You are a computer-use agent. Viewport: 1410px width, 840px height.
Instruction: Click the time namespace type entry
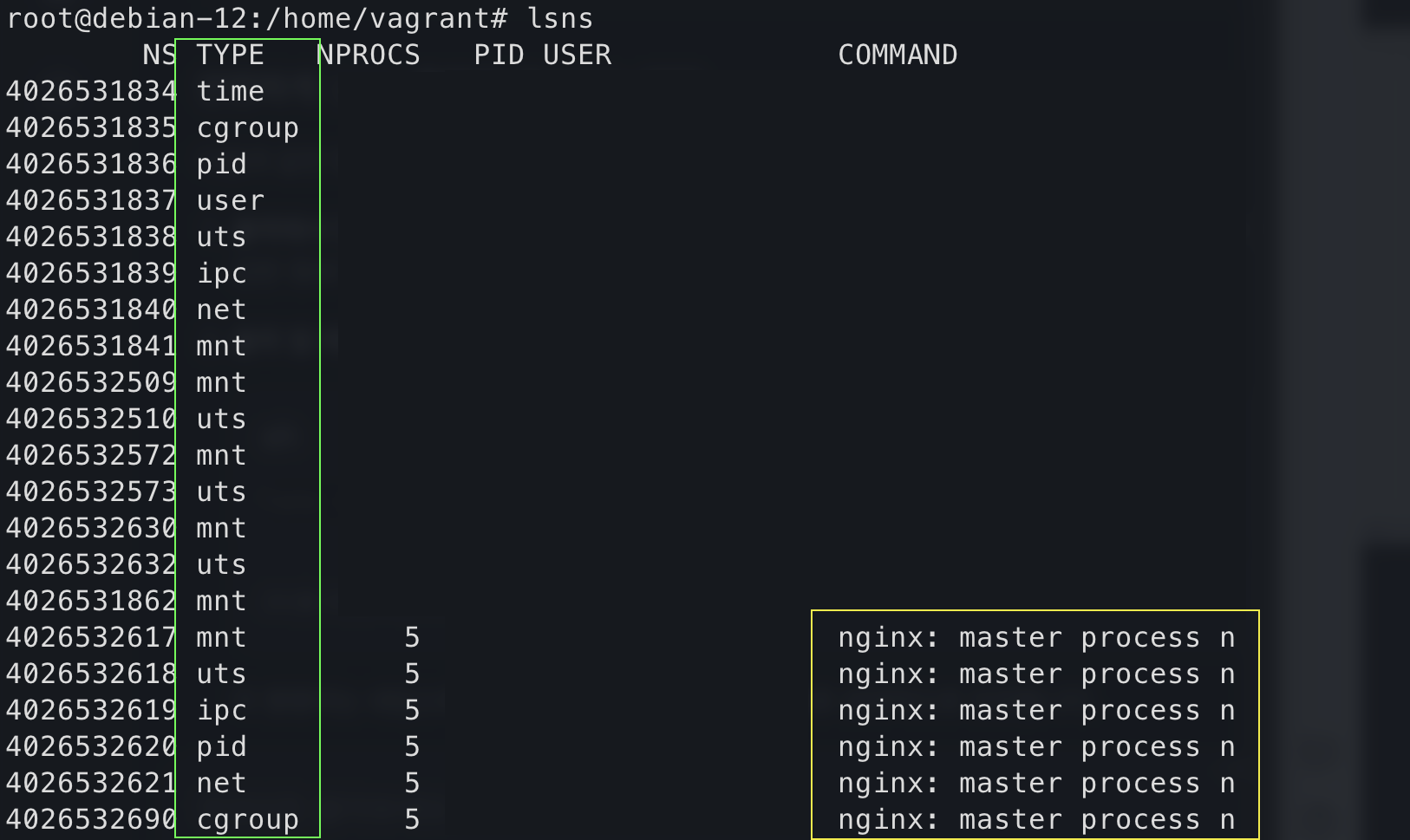(230, 91)
